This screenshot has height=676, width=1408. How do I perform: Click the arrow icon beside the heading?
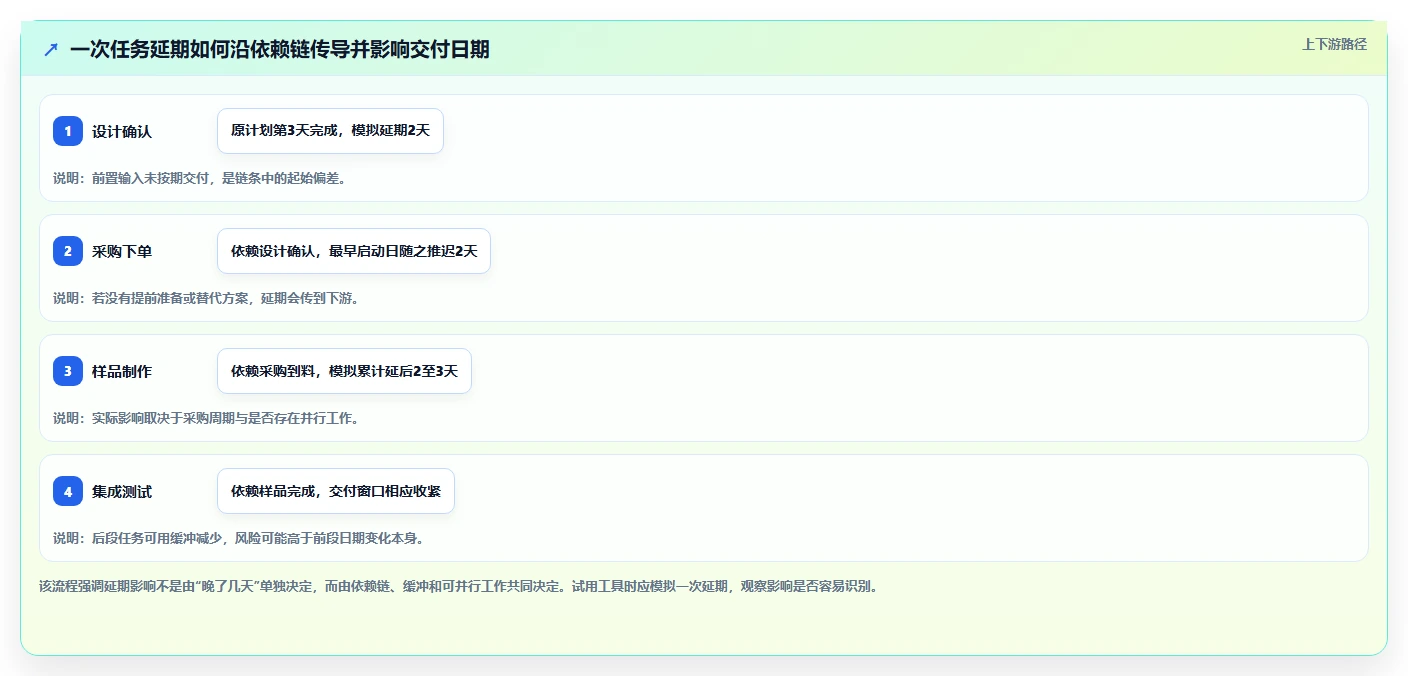click(51, 49)
